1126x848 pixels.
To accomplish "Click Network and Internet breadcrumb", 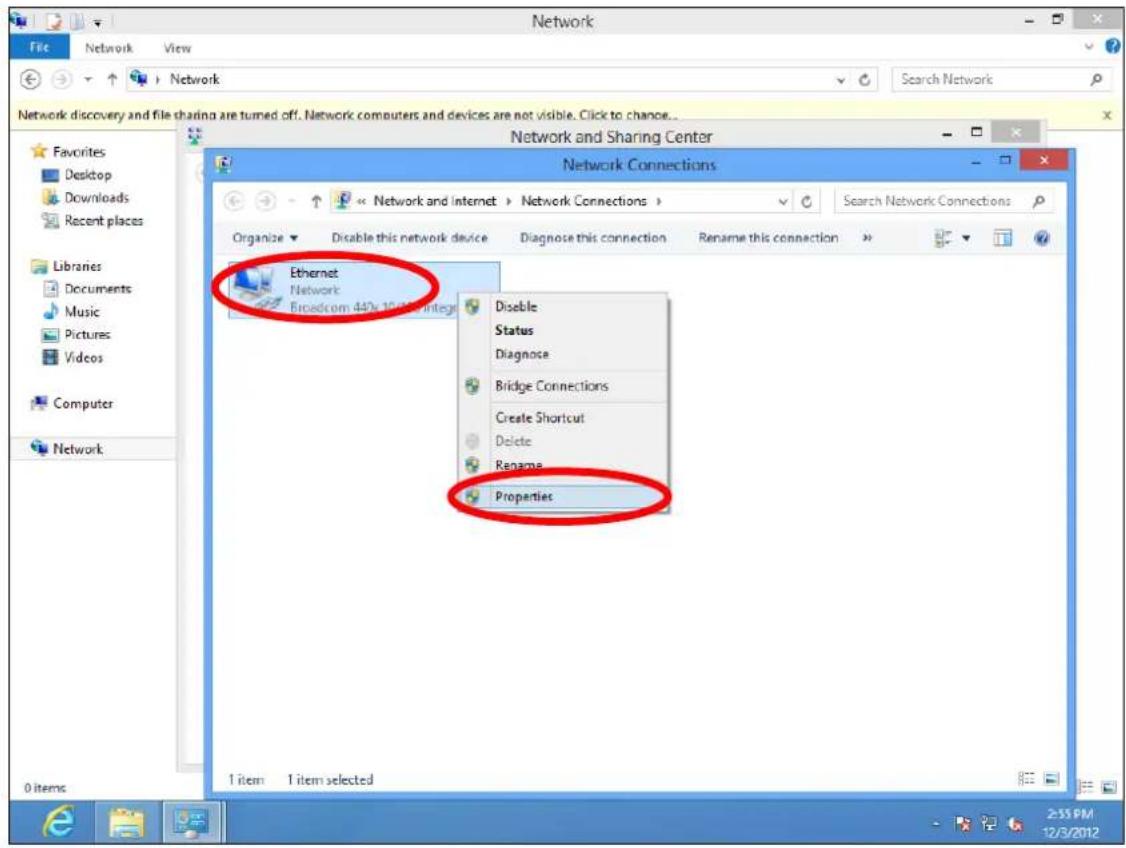I will (x=434, y=202).
